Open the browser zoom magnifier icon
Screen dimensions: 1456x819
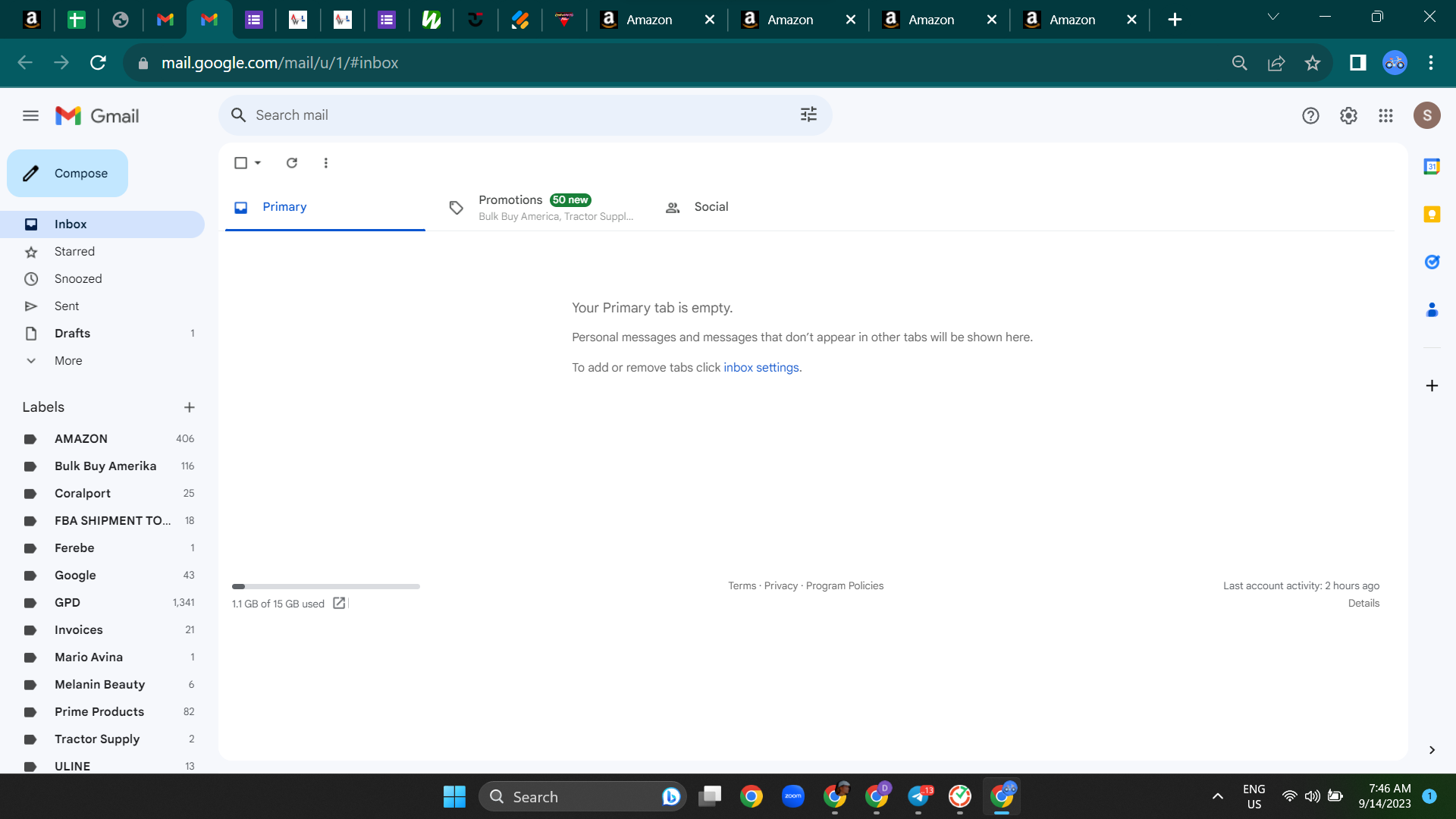coord(1239,63)
